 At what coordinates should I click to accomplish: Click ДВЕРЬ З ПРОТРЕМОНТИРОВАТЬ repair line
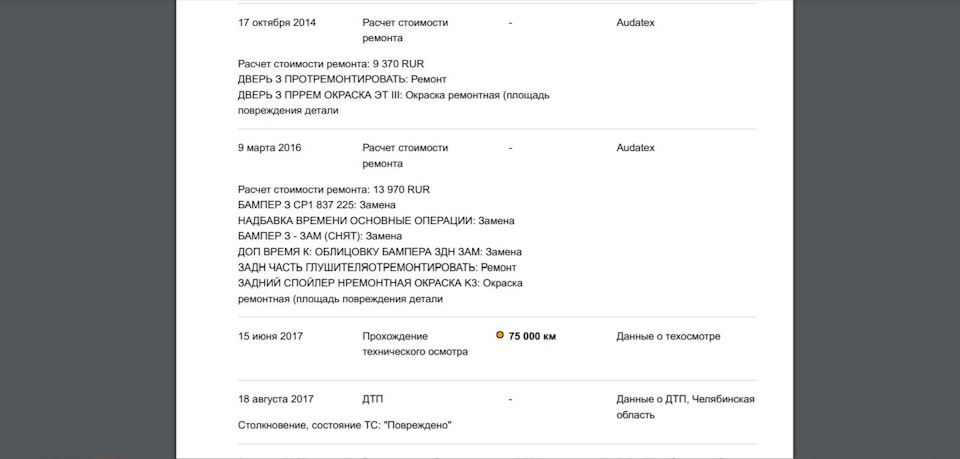[x=342, y=79]
